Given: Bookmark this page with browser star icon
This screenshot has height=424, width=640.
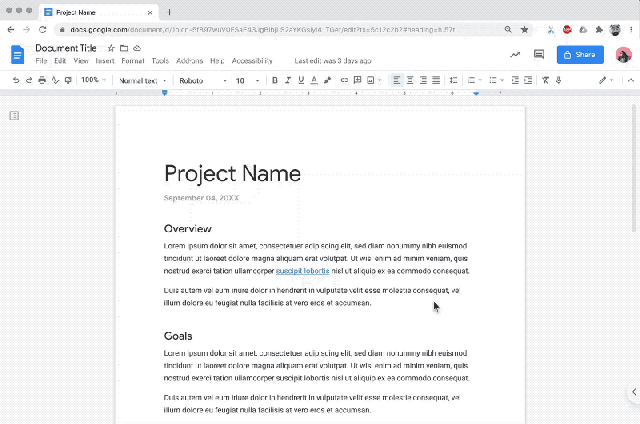Looking at the screenshot, I should click(x=524, y=29).
